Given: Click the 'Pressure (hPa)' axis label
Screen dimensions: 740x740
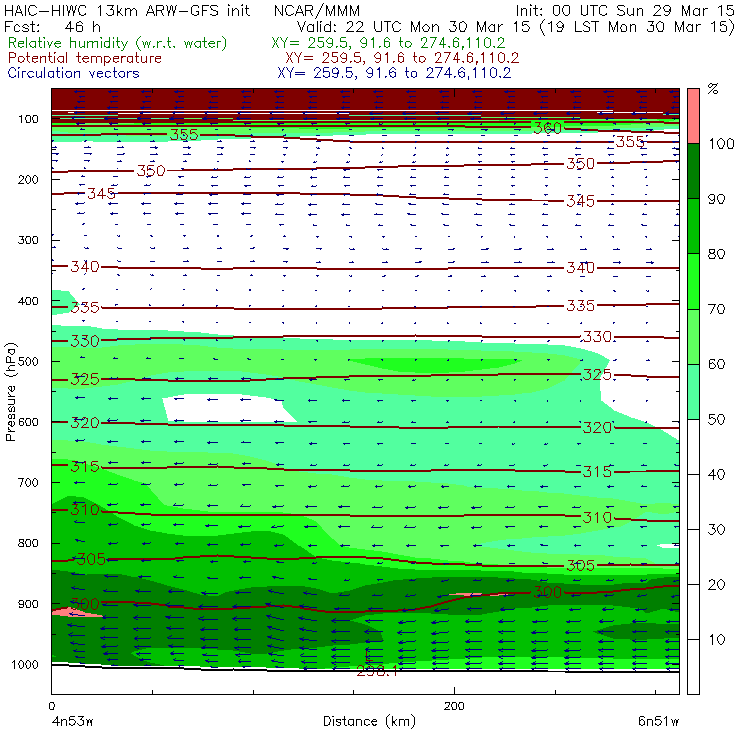Looking at the screenshot, I should tap(10, 392).
